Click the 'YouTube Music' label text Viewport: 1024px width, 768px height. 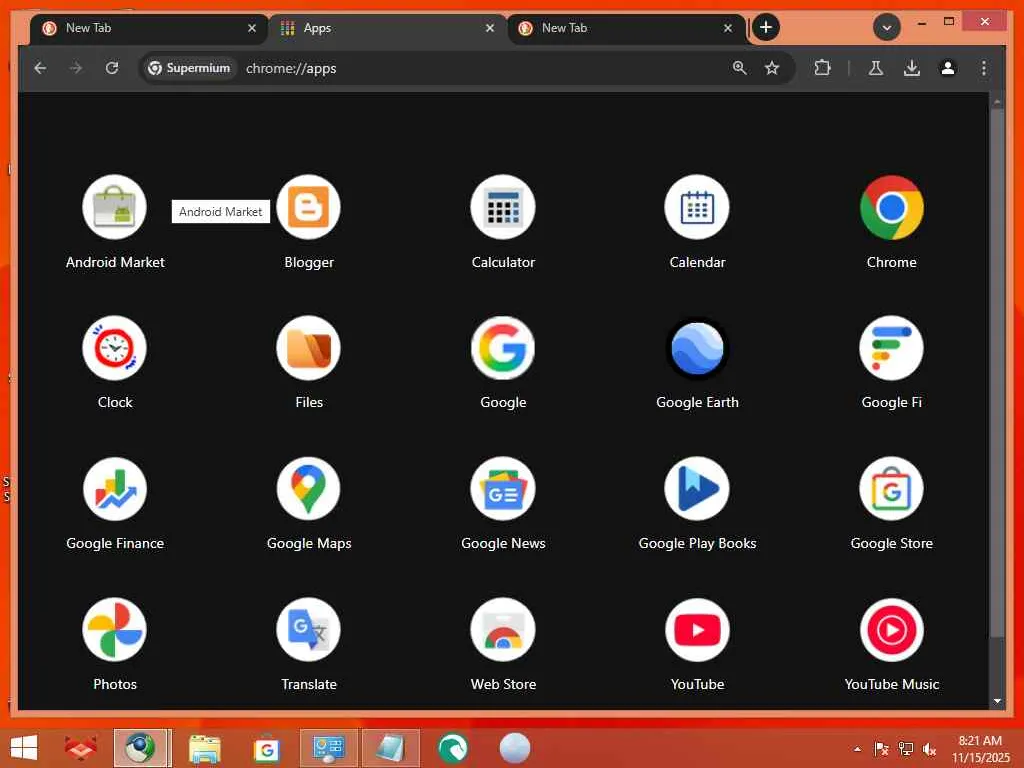tap(891, 684)
